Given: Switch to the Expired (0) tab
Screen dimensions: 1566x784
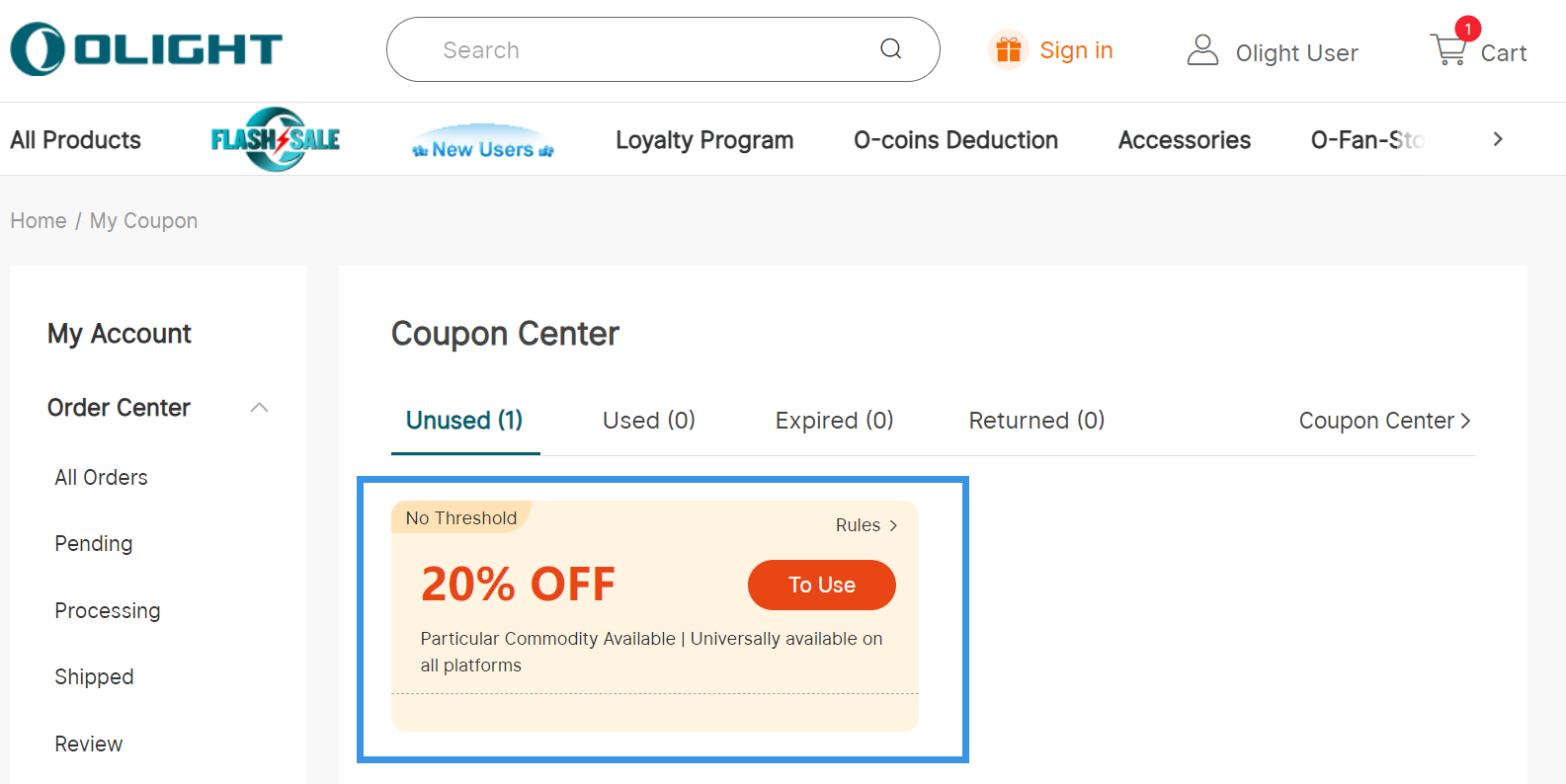Looking at the screenshot, I should [x=834, y=421].
